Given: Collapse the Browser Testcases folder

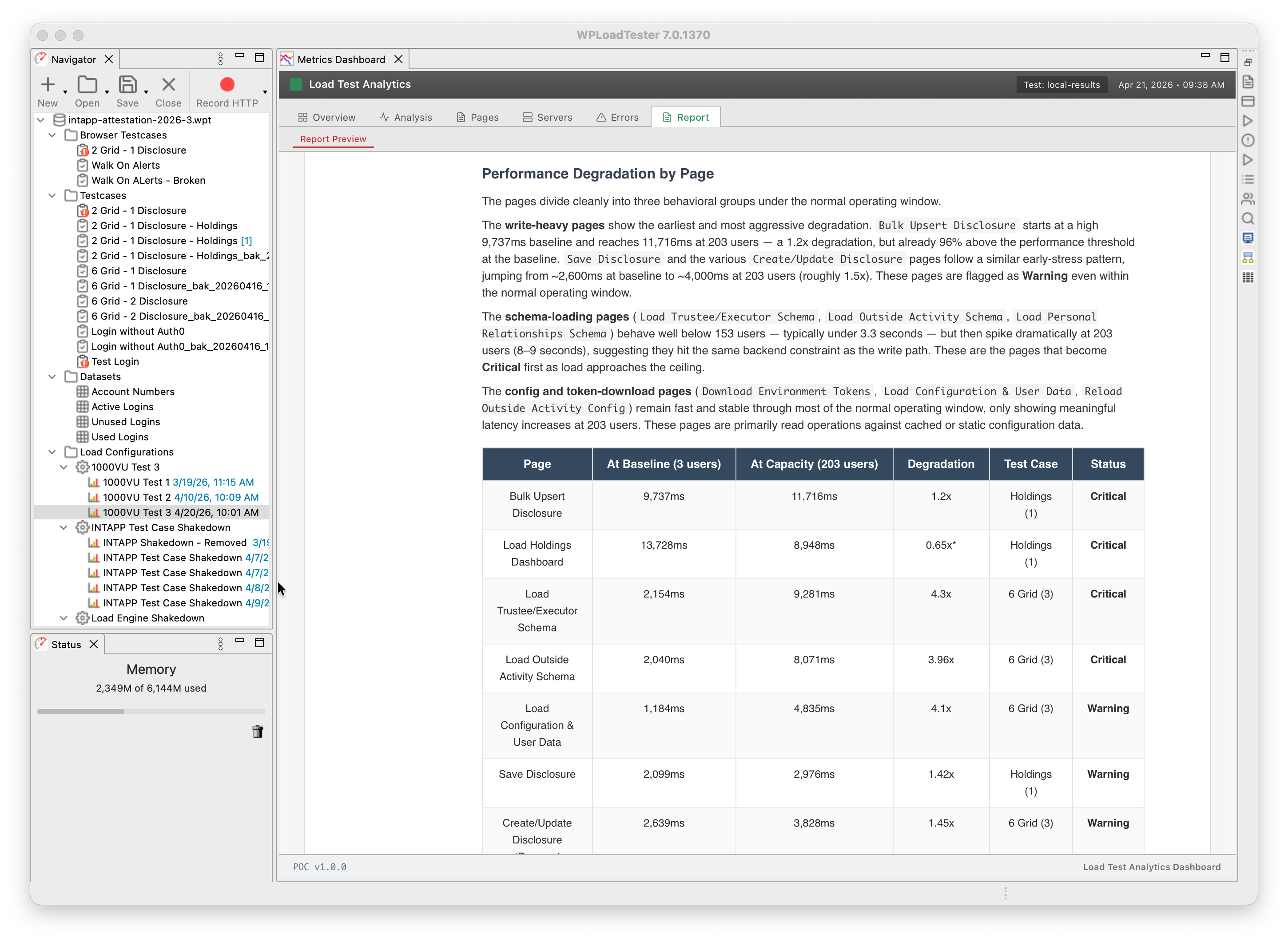Looking at the screenshot, I should tap(52, 135).
